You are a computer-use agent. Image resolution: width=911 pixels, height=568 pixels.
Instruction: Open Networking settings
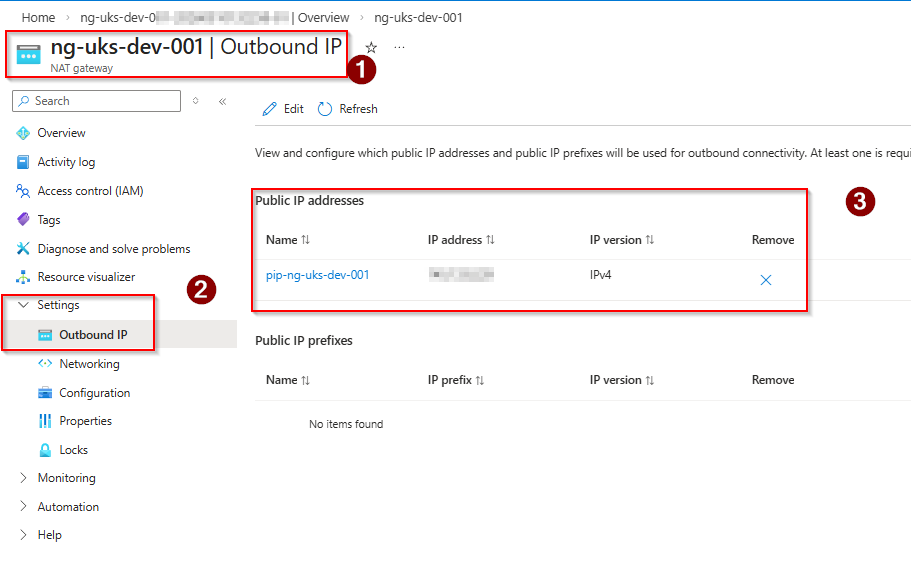click(x=89, y=364)
